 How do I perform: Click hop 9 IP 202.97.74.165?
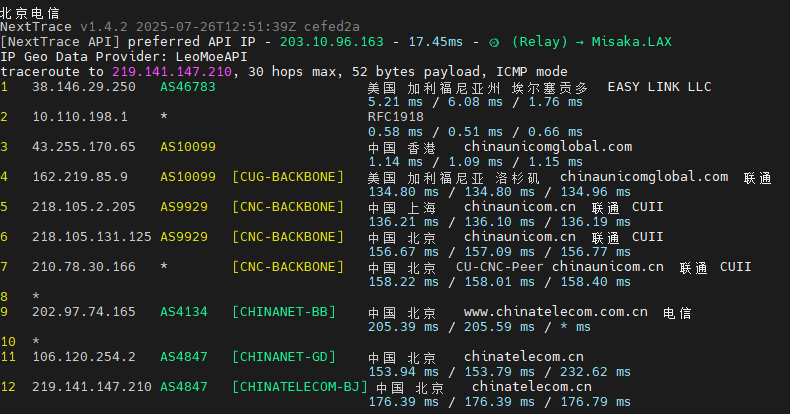[84, 312]
